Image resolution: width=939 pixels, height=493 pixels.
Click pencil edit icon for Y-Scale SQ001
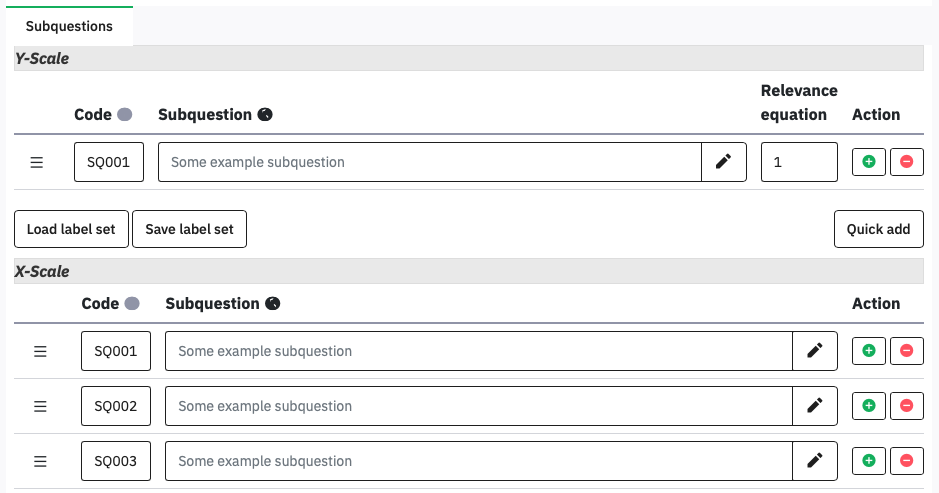(x=724, y=162)
